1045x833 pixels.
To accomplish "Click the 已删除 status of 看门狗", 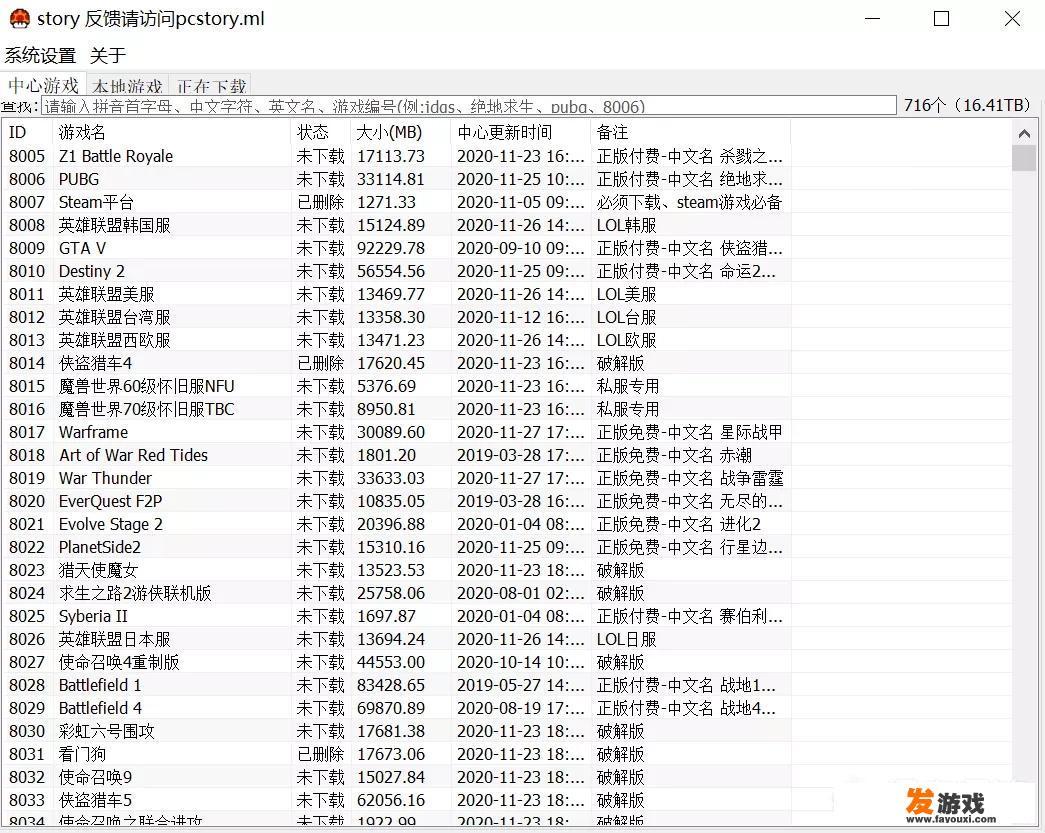I will click(321, 754).
